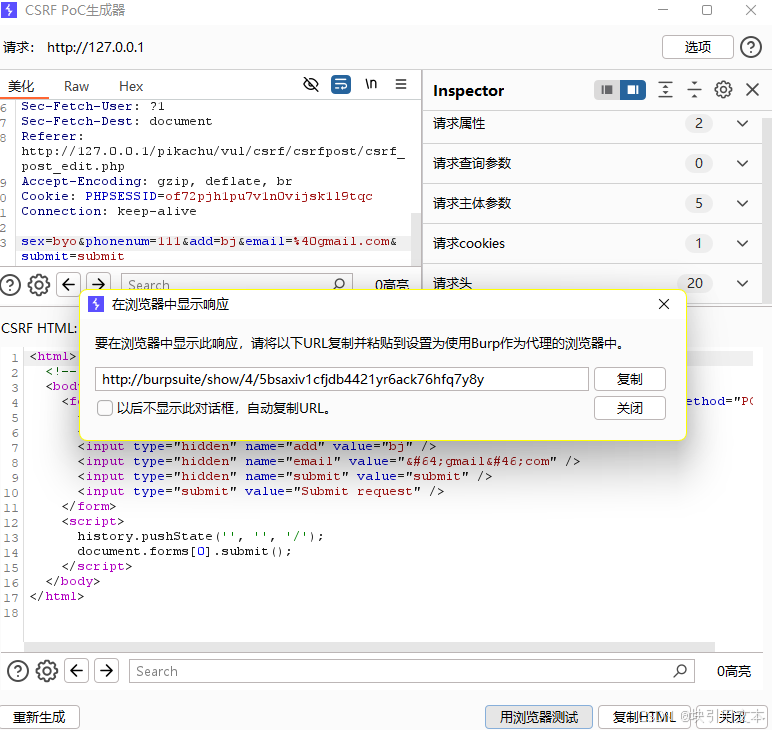Open the help icon beside 选项
This screenshot has height=730, width=772.
(750, 47)
